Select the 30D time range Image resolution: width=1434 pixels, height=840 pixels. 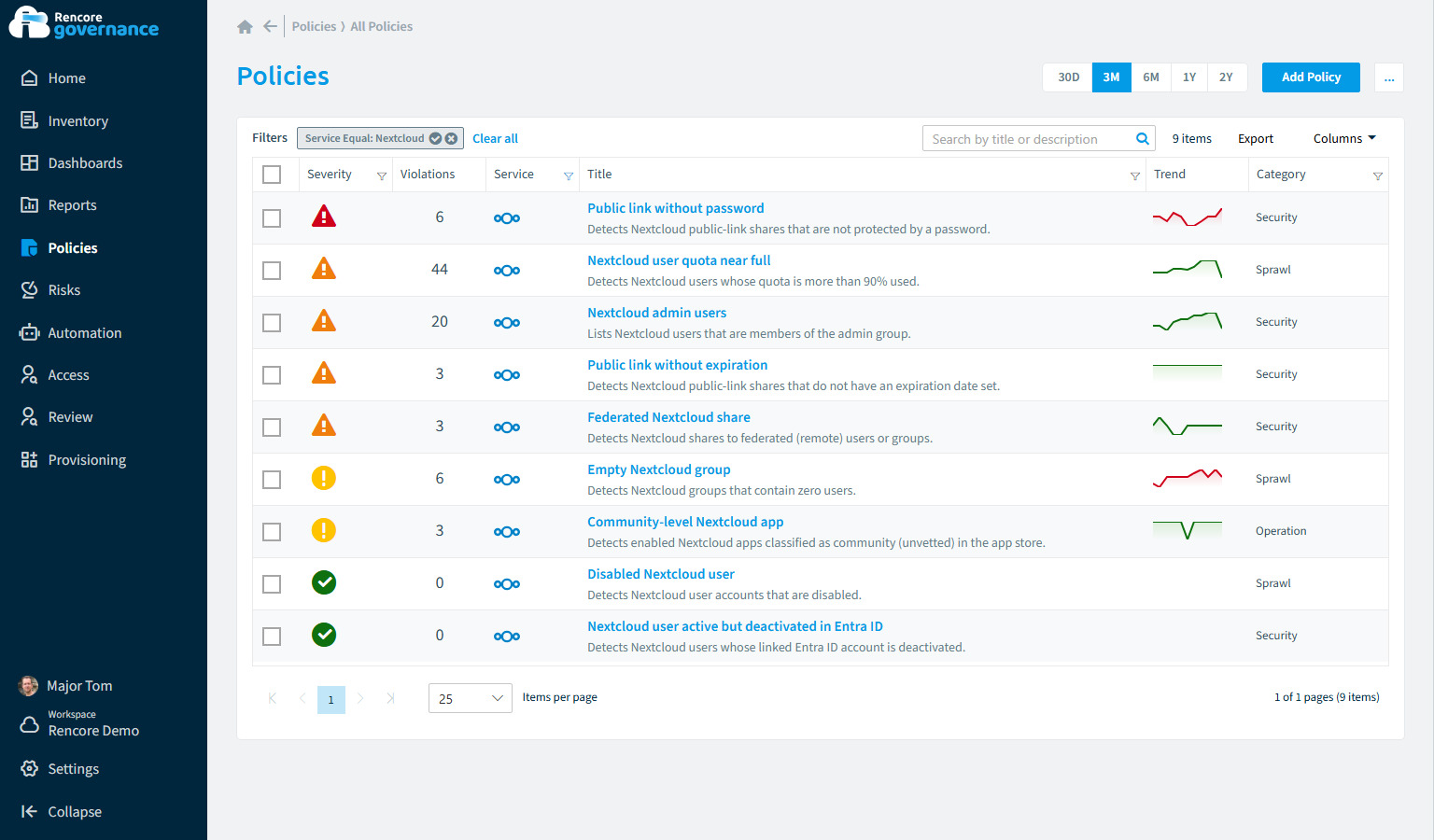coord(1068,77)
